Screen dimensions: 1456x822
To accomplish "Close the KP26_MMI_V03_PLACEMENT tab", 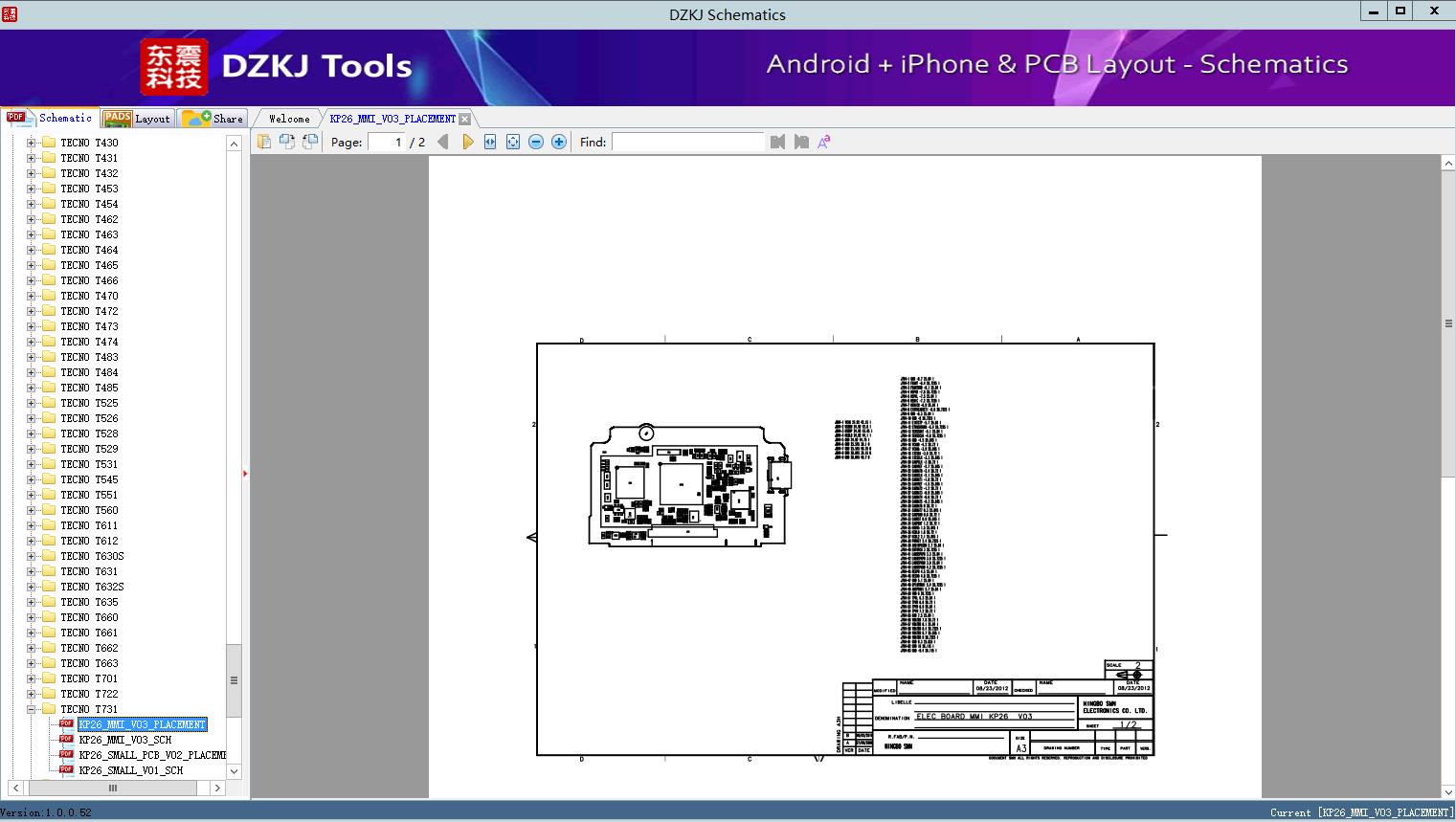I will 464,119.
